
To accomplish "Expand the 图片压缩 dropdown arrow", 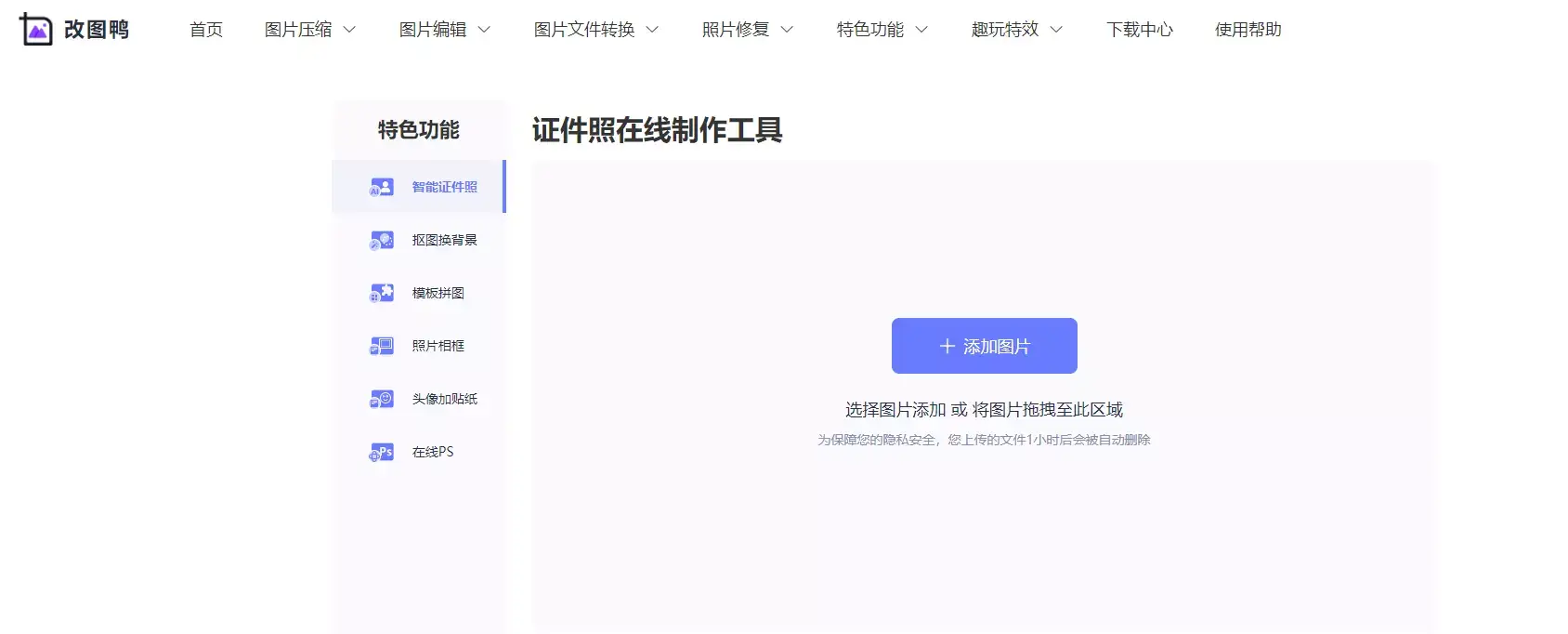I will (349, 30).
